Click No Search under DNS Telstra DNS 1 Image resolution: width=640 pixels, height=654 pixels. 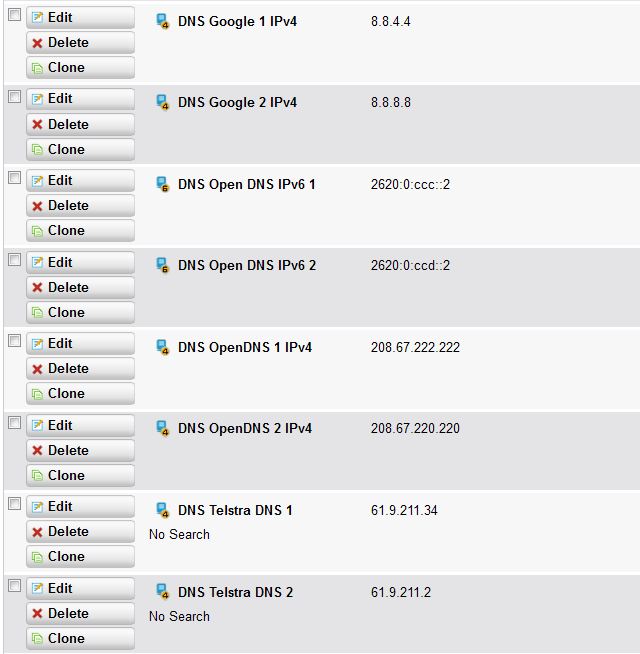179,534
